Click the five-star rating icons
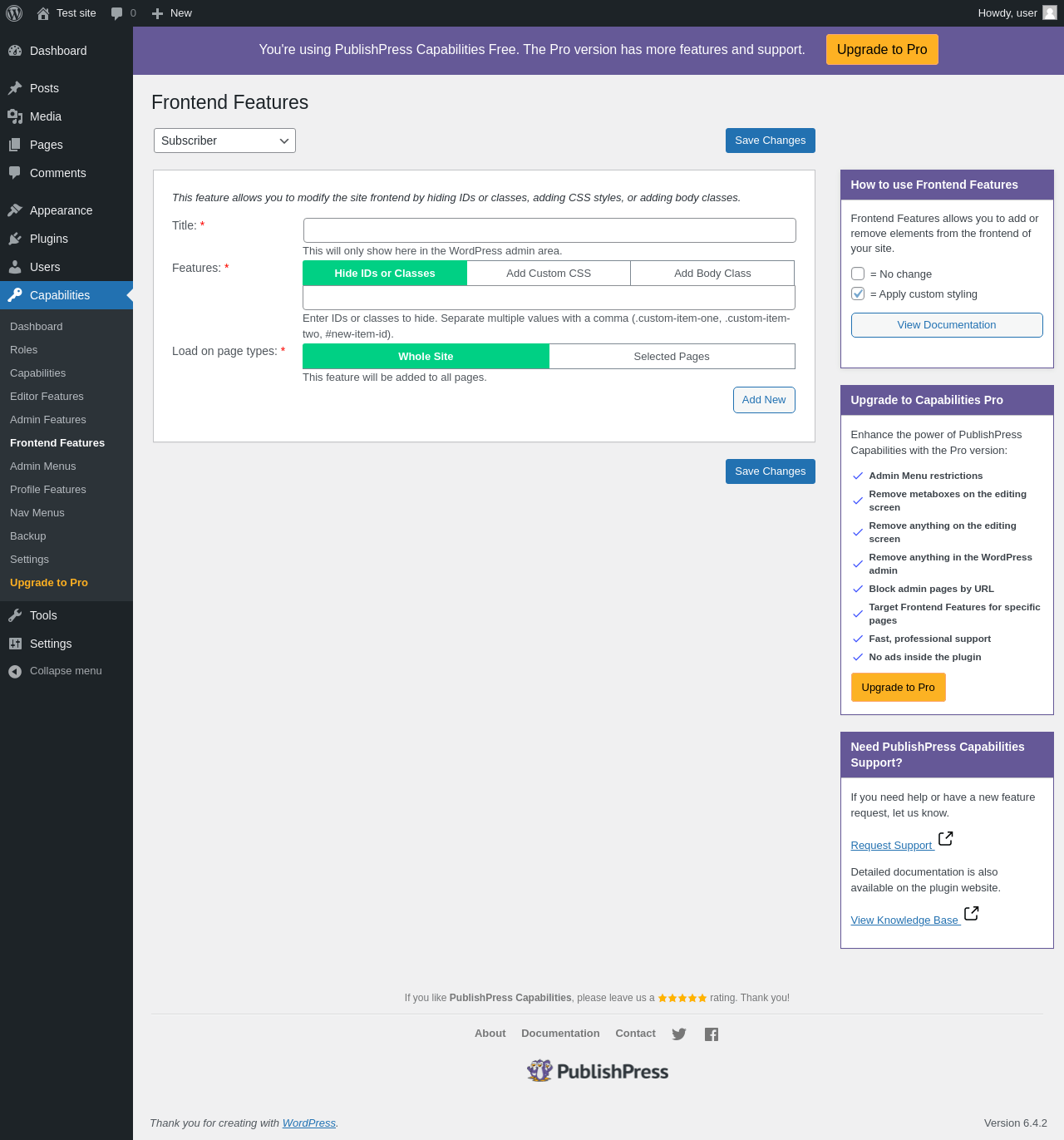This screenshot has height=1140, width=1064. [682, 998]
